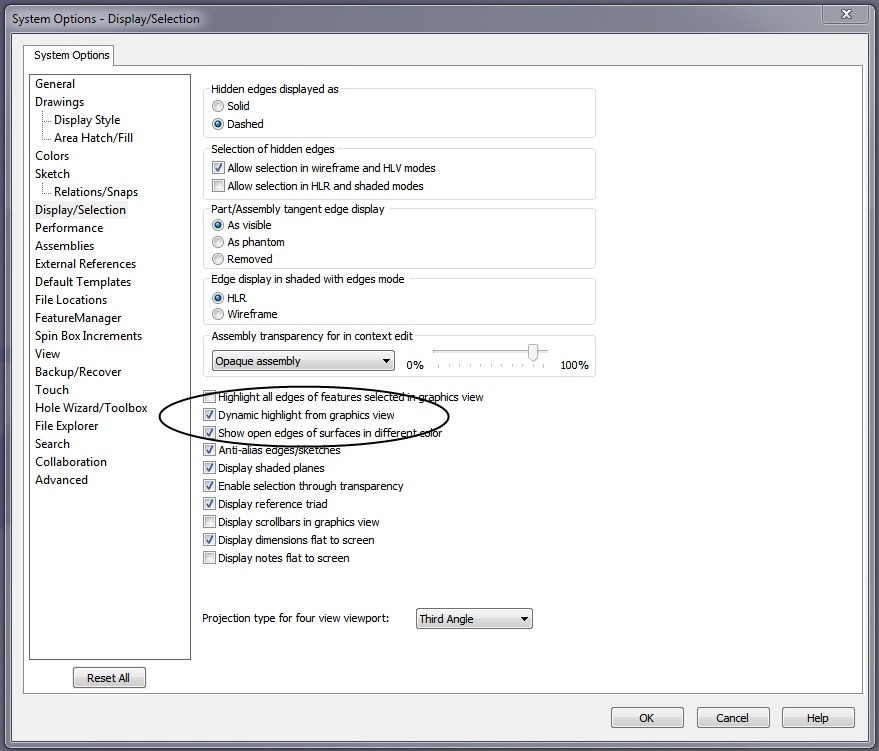
Task: Open Performance options
Action: (x=69, y=228)
